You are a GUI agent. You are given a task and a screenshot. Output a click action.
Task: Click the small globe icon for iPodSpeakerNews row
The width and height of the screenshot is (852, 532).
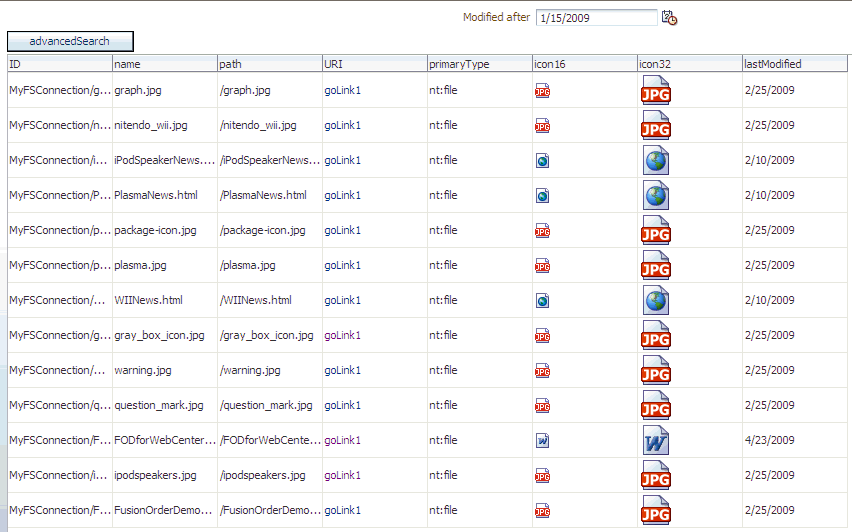542,161
